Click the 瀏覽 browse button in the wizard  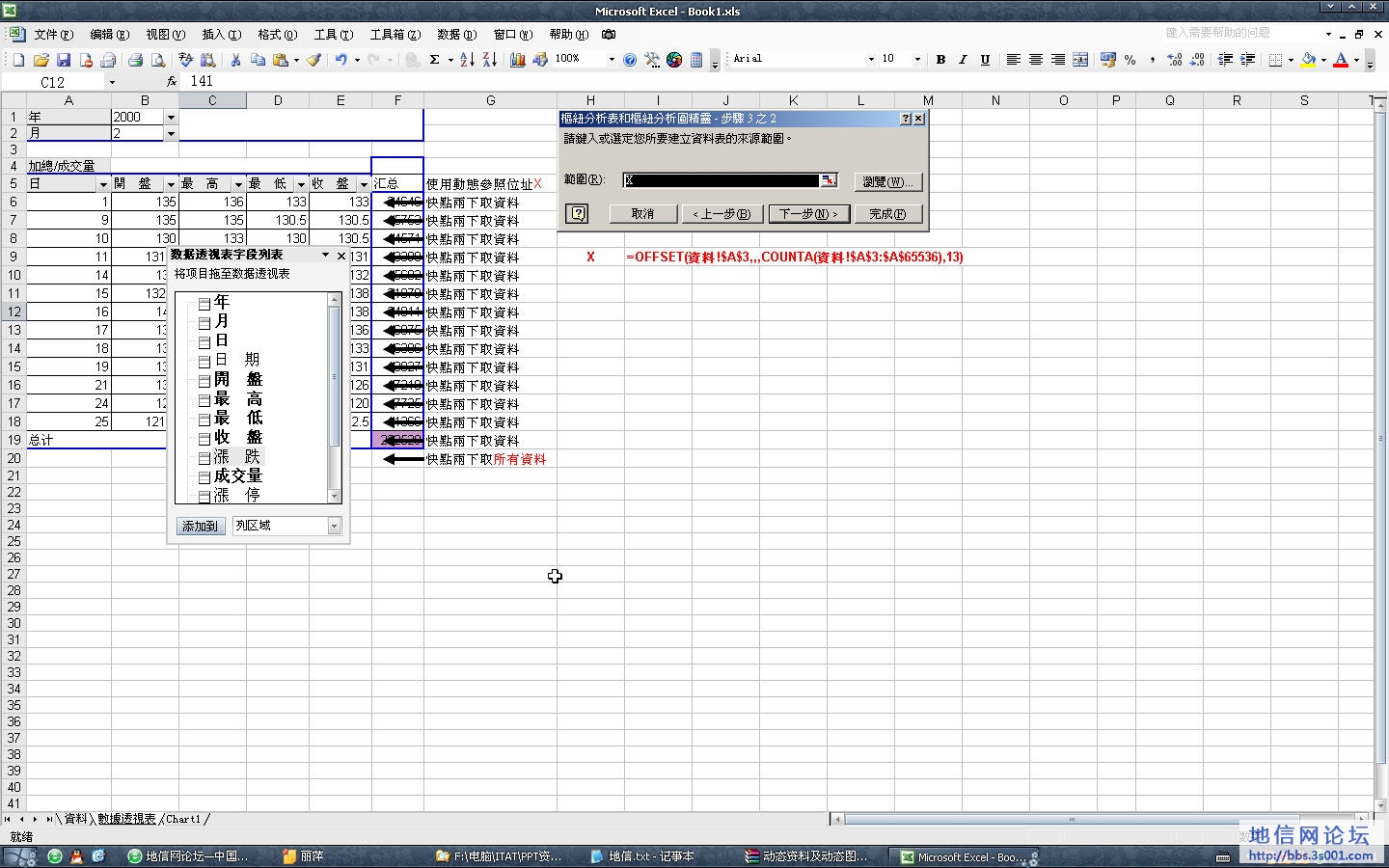click(887, 181)
